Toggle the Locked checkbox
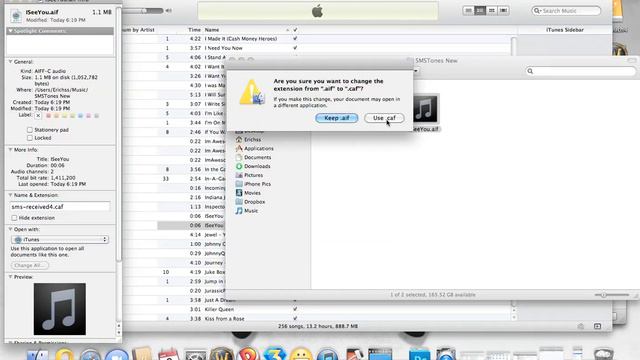640x360 pixels. [30, 138]
